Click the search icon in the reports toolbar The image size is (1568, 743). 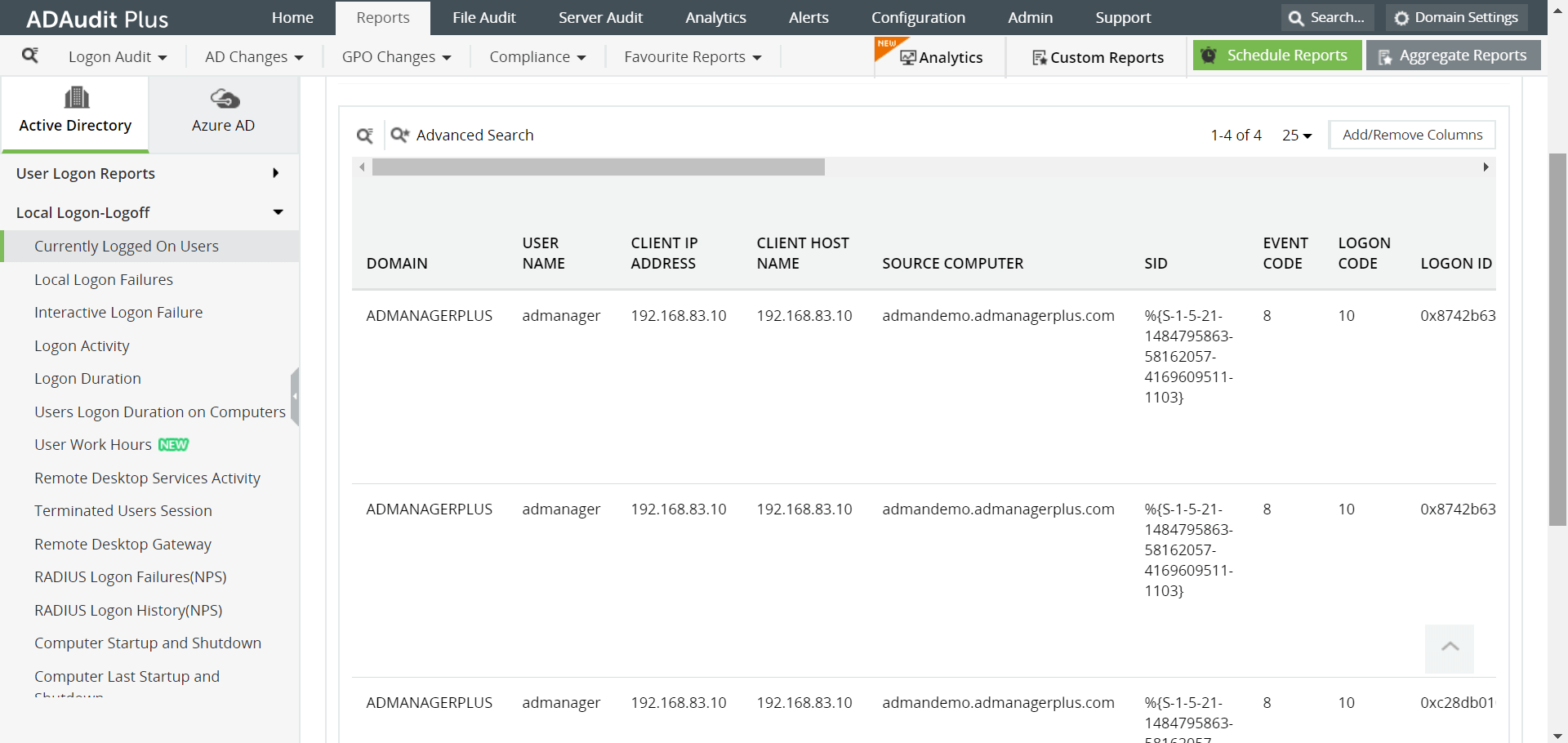[30, 56]
